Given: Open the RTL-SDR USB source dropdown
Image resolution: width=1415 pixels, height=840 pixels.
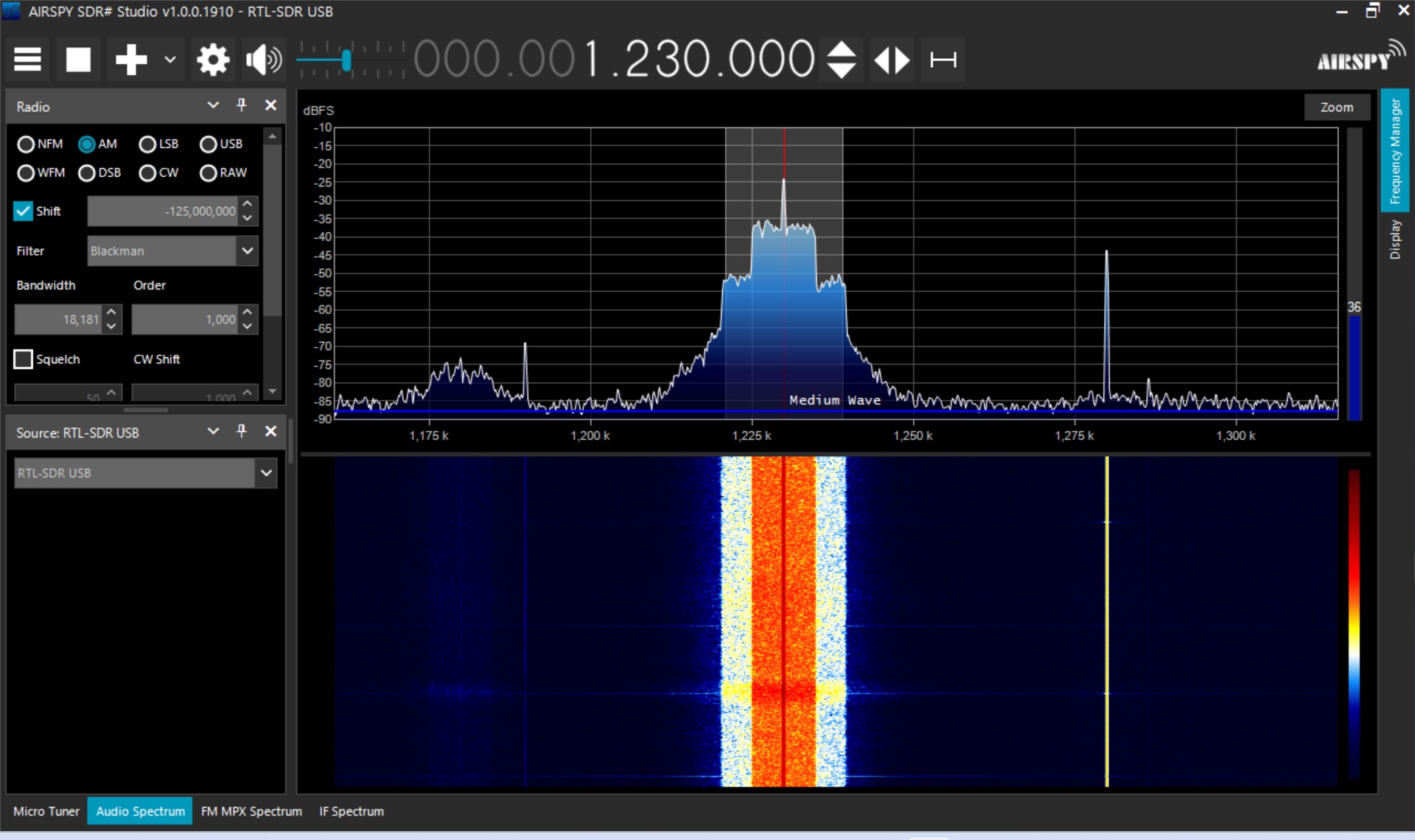Looking at the screenshot, I should click(266, 472).
